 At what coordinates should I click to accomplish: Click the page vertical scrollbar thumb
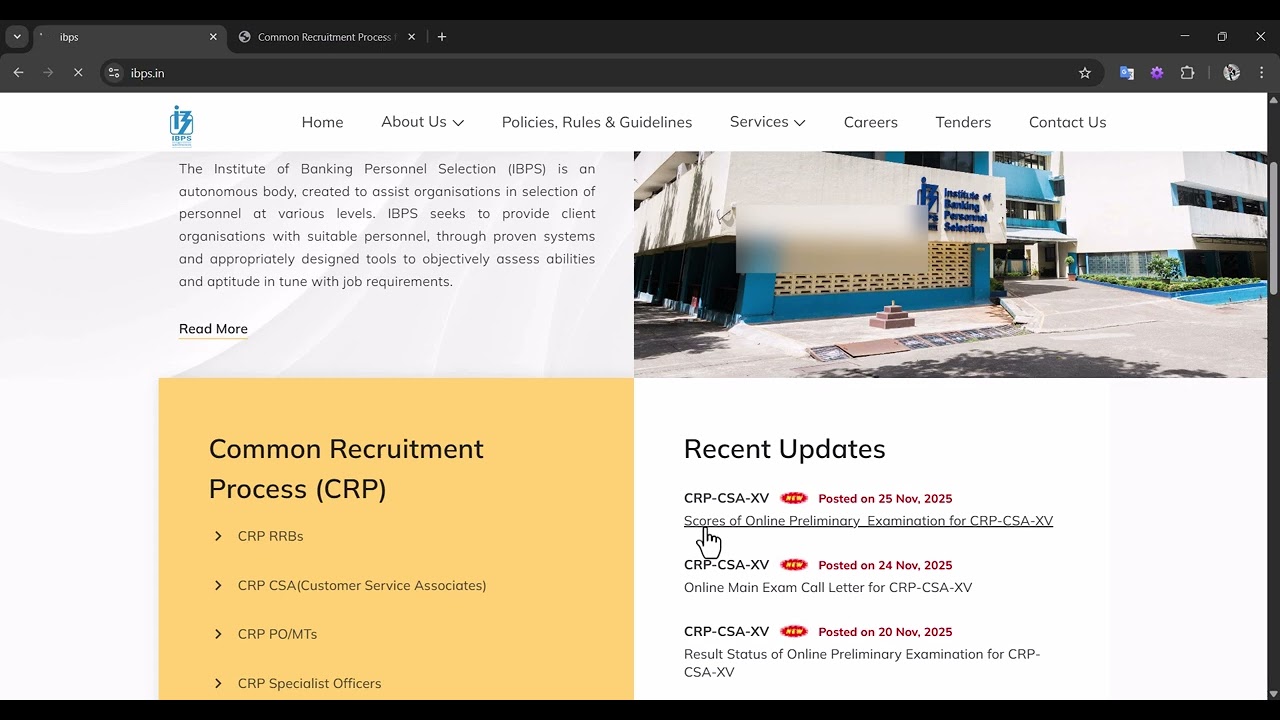coord(1273,228)
